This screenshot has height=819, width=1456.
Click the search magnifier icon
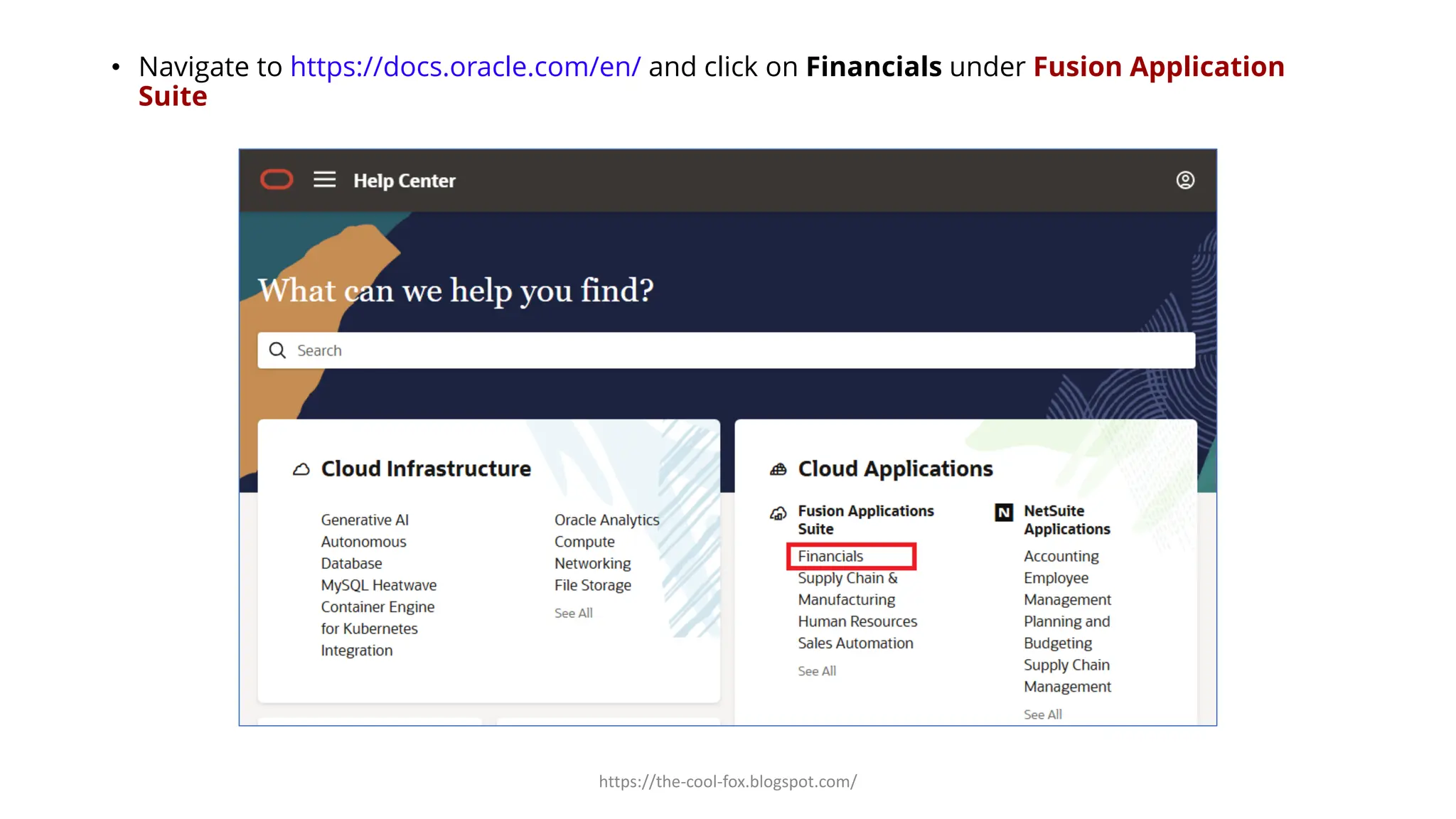[277, 350]
